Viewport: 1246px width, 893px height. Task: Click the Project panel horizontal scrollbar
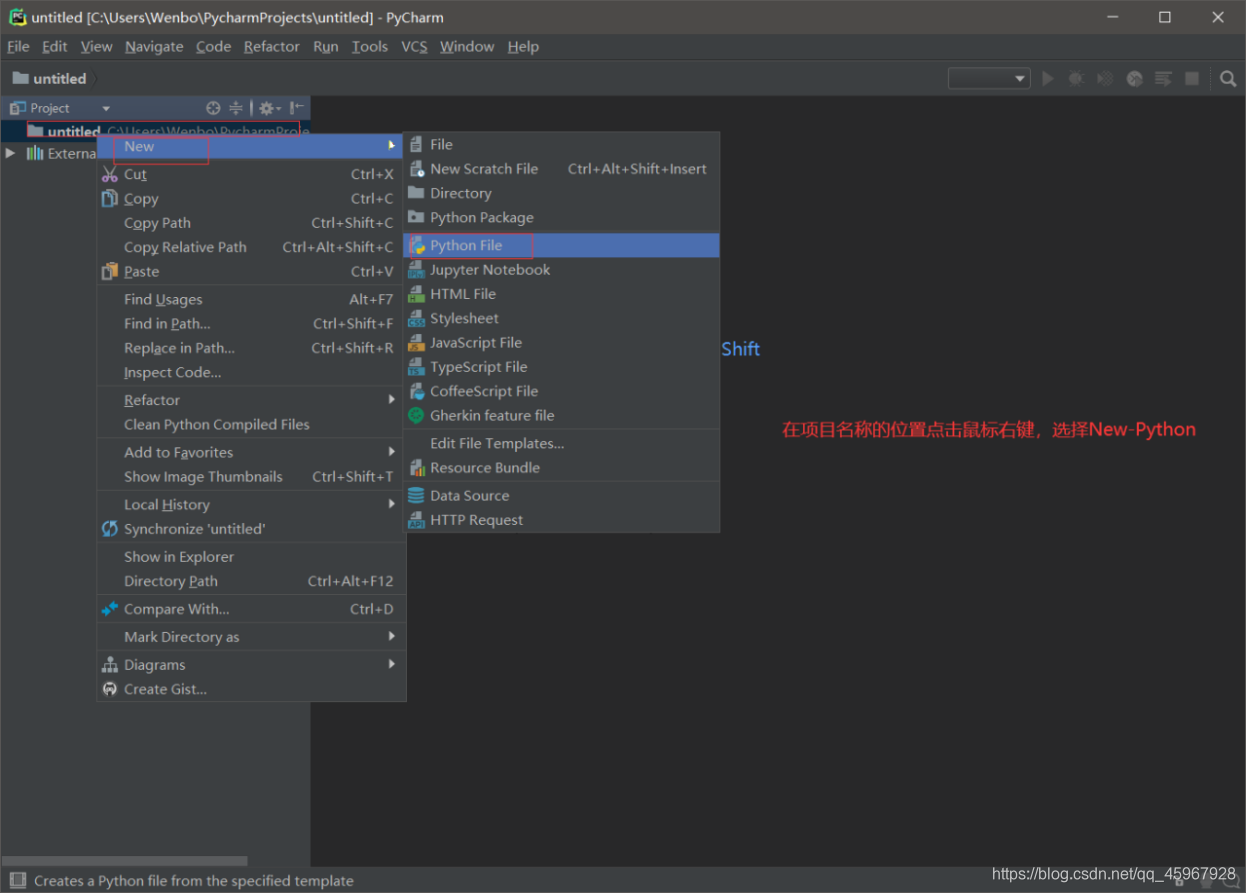(124, 860)
